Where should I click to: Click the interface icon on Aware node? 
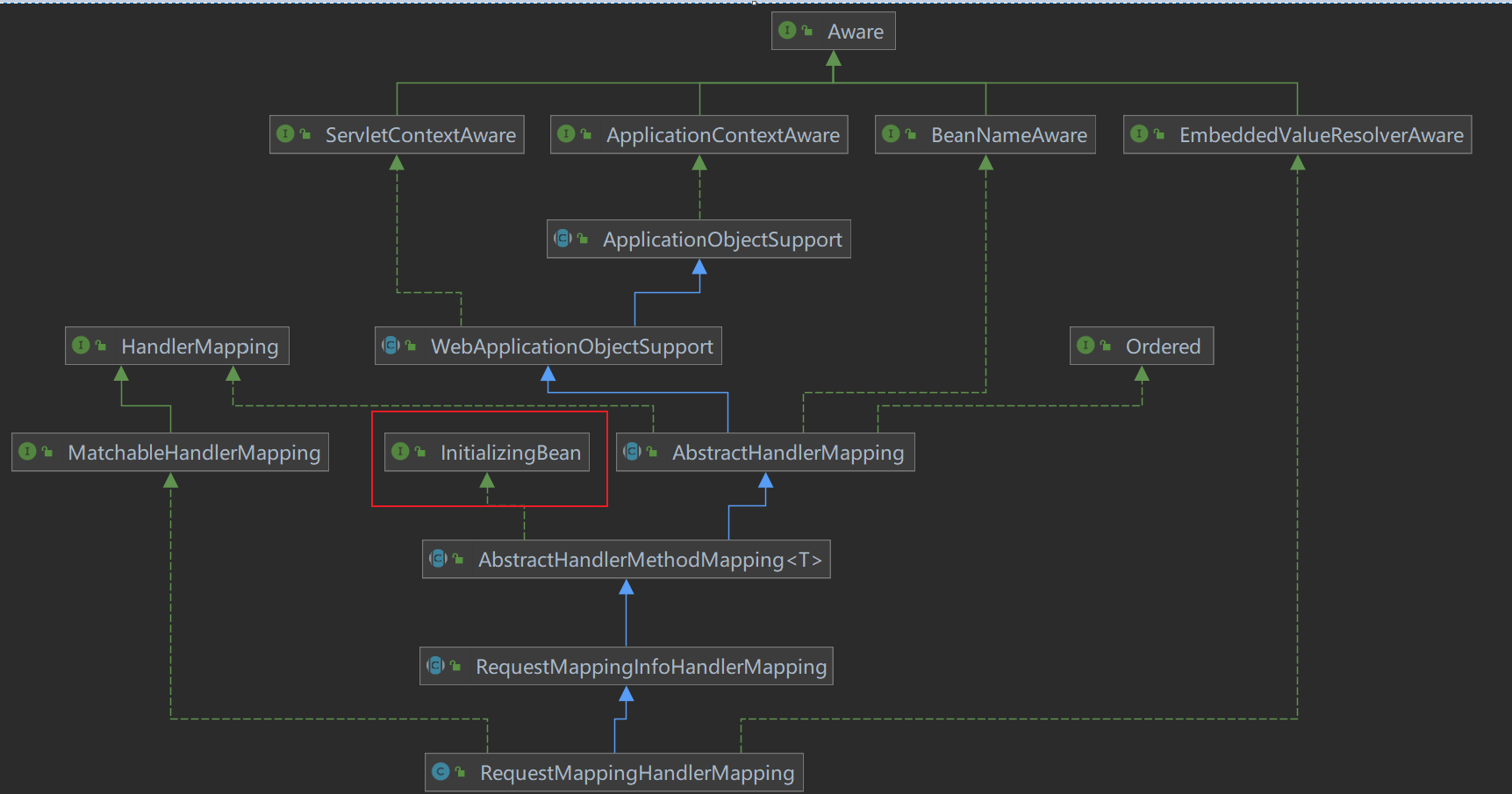(x=787, y=31)
